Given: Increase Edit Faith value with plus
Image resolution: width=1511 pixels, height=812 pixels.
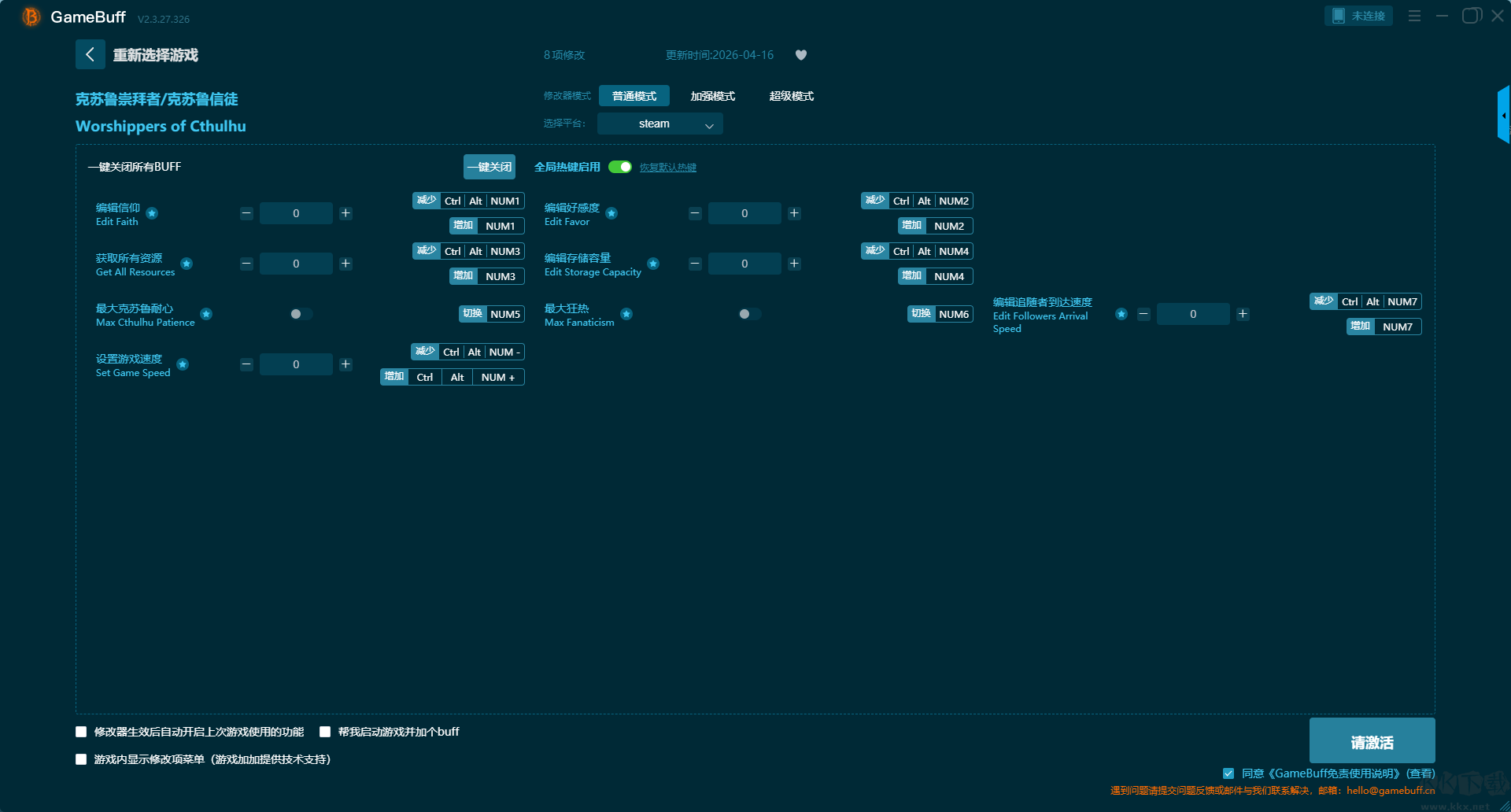Looking at the screenshot, I should click(x=345, y=213).
